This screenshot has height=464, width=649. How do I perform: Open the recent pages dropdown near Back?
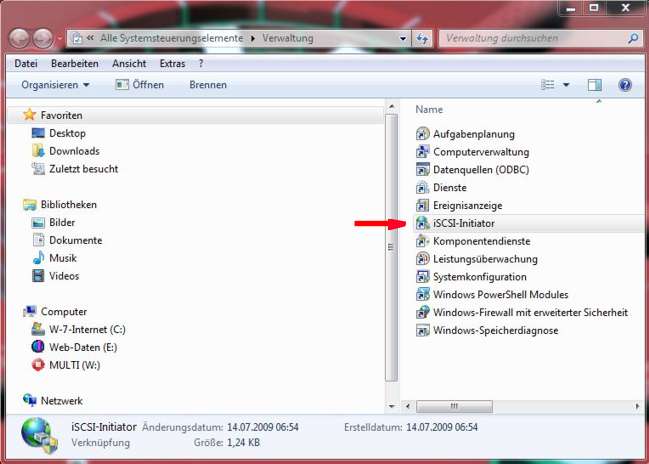coord(60,38)
